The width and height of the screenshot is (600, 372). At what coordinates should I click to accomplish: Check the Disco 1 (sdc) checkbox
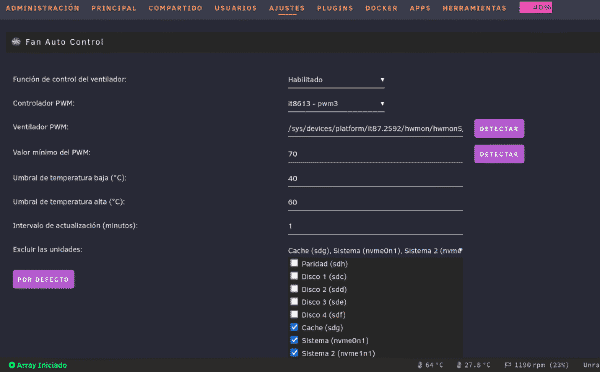[x=294, y=276]
